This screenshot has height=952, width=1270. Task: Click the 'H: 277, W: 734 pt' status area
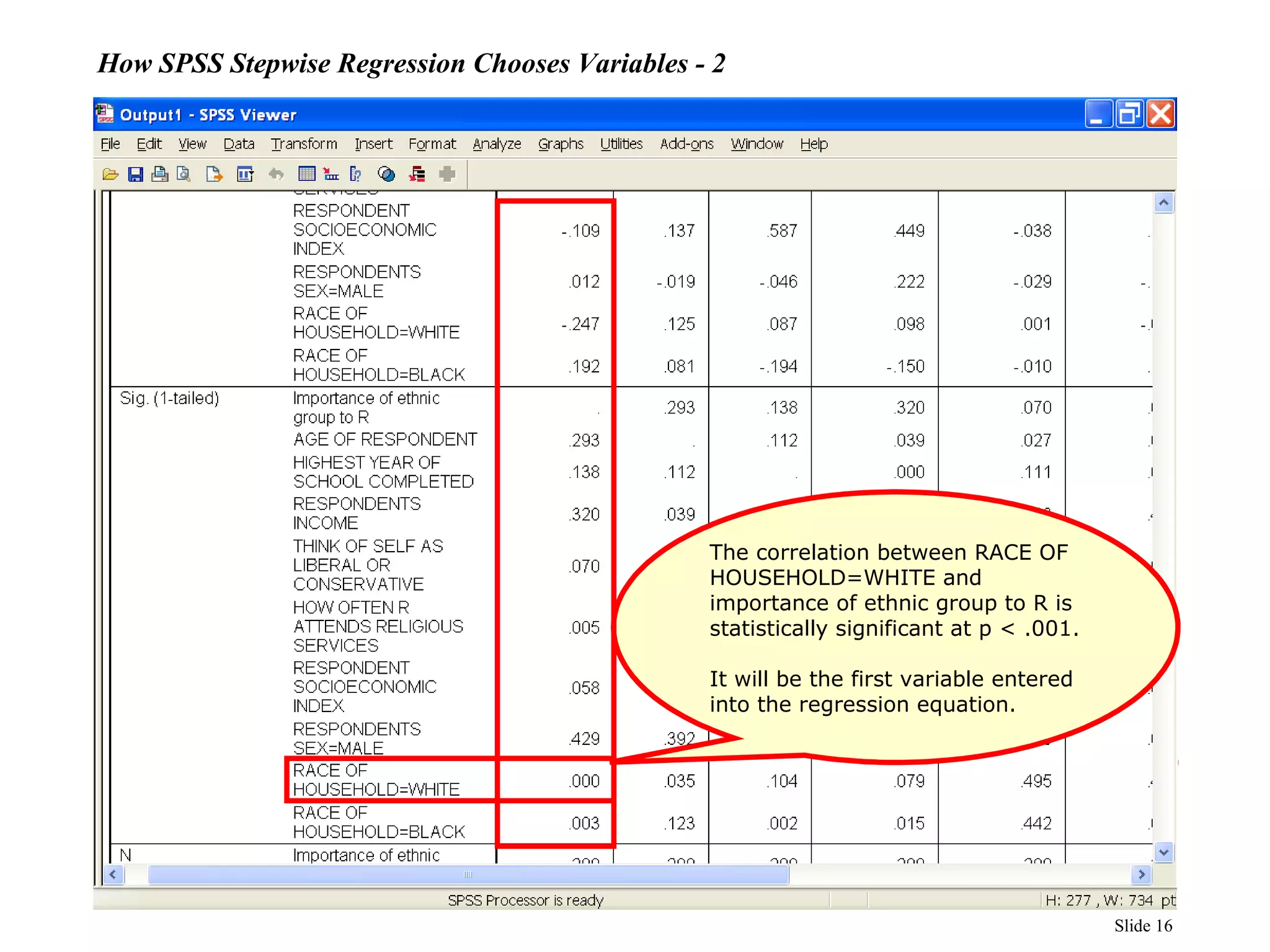tap(1109, 900)
